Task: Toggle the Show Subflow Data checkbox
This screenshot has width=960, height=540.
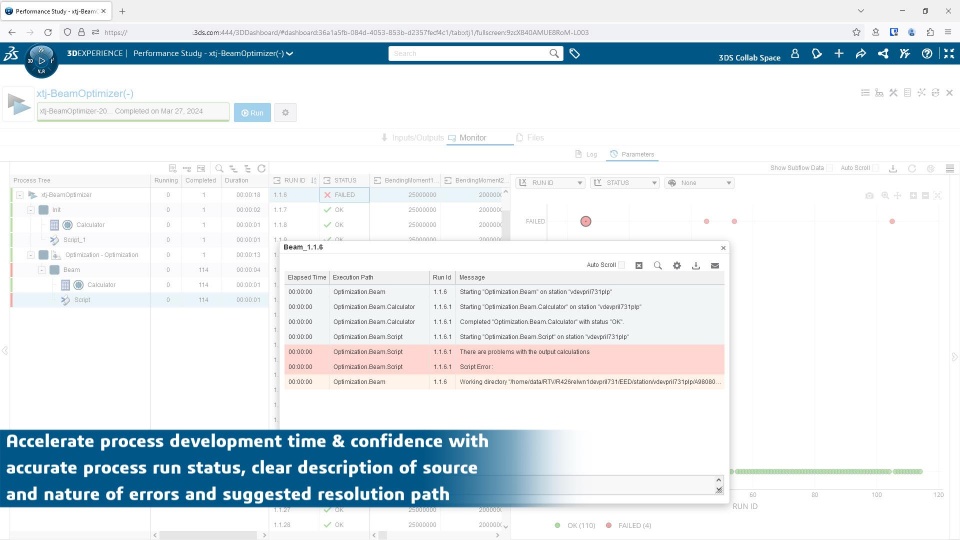Action: click(x=829, y=168)
